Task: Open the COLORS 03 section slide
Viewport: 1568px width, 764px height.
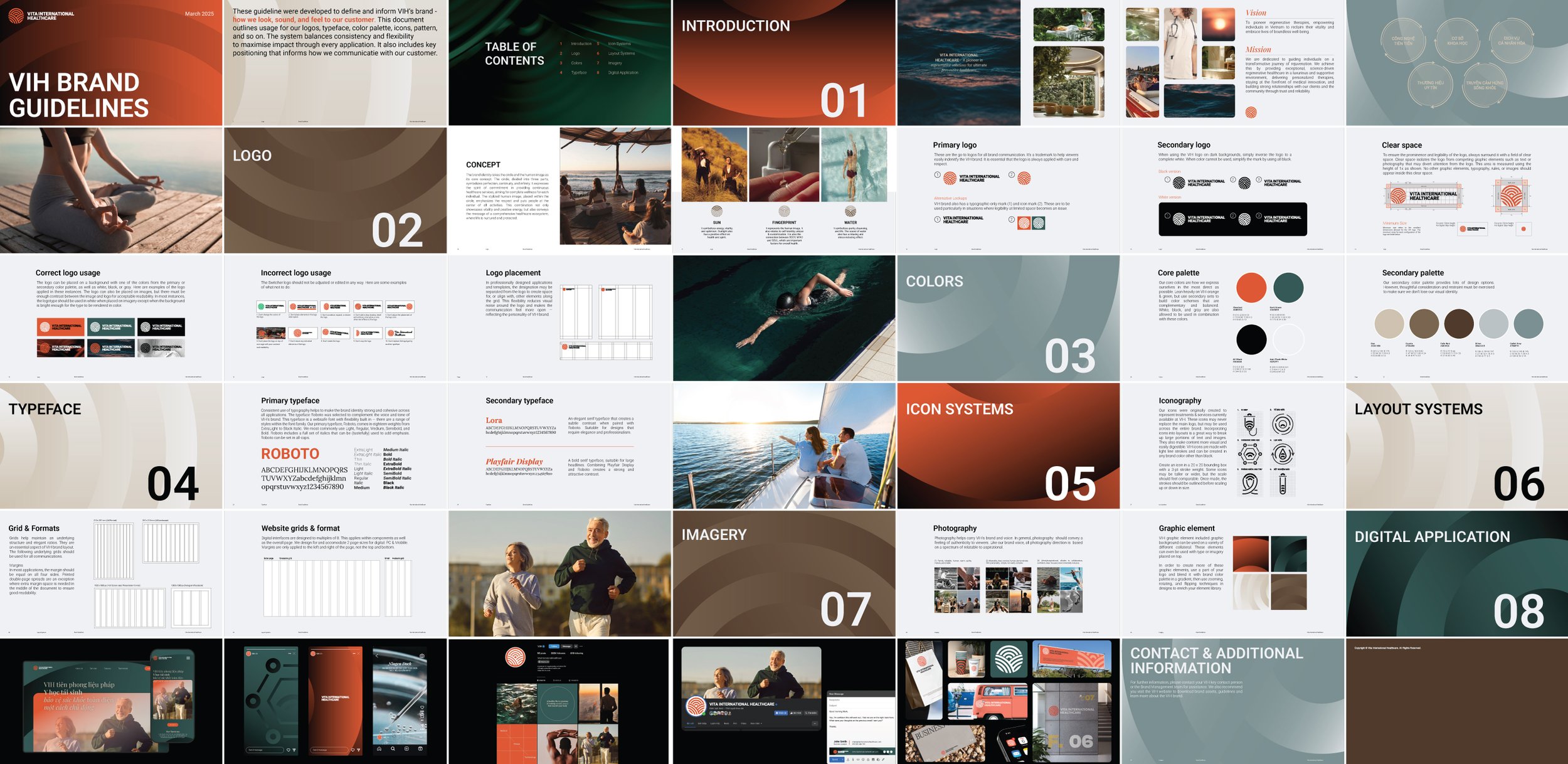Action: pos(1009,318)
